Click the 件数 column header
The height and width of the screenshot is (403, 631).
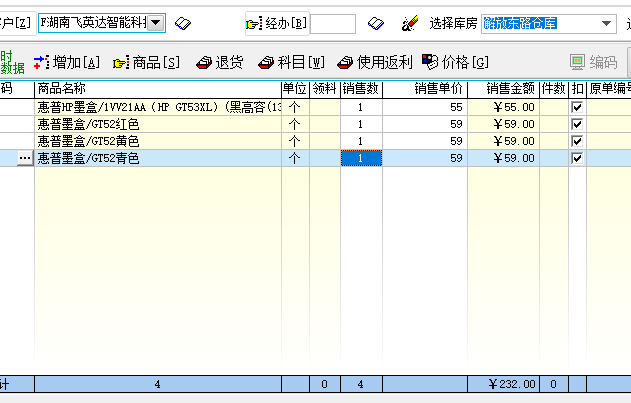554,89
